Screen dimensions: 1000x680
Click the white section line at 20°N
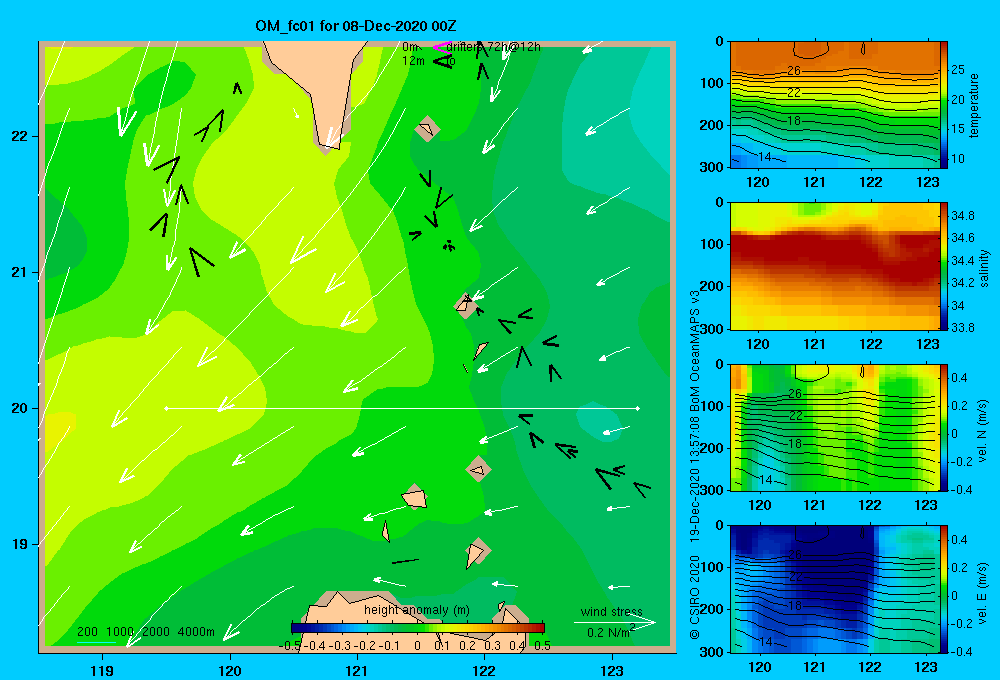point(402,408)
